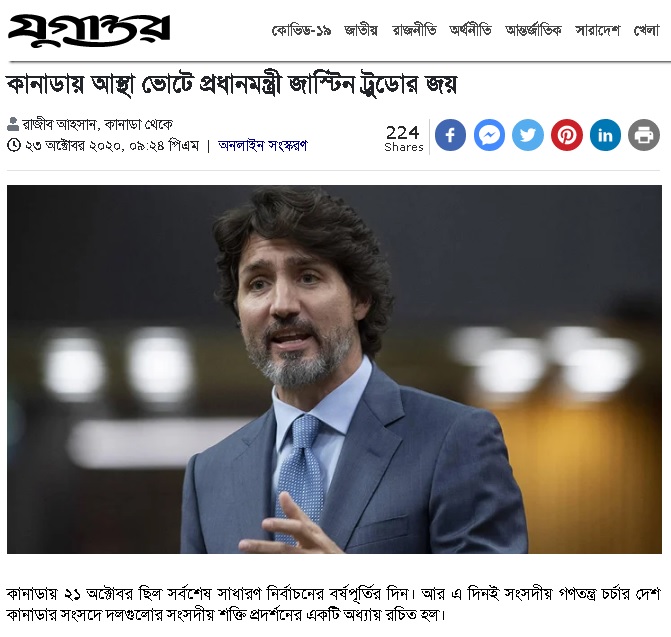Go to the জাতীয় section
Image resolution: width=671 pixels, height=637 pixels.
(361, 30)
